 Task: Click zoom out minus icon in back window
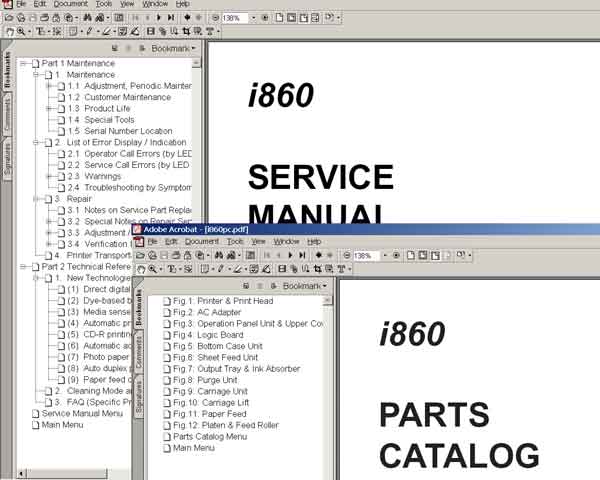(x=215, y=18)
